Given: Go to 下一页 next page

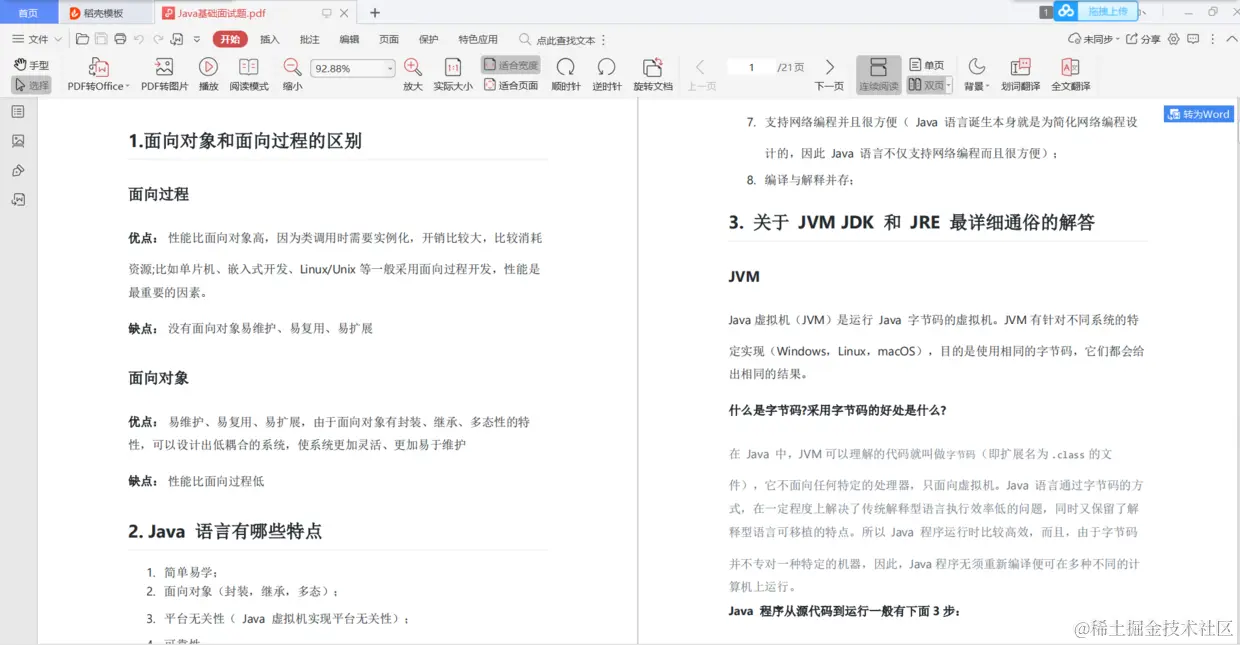Looking at the screenshot, I should pyautogui.click(x=829, y=74).
